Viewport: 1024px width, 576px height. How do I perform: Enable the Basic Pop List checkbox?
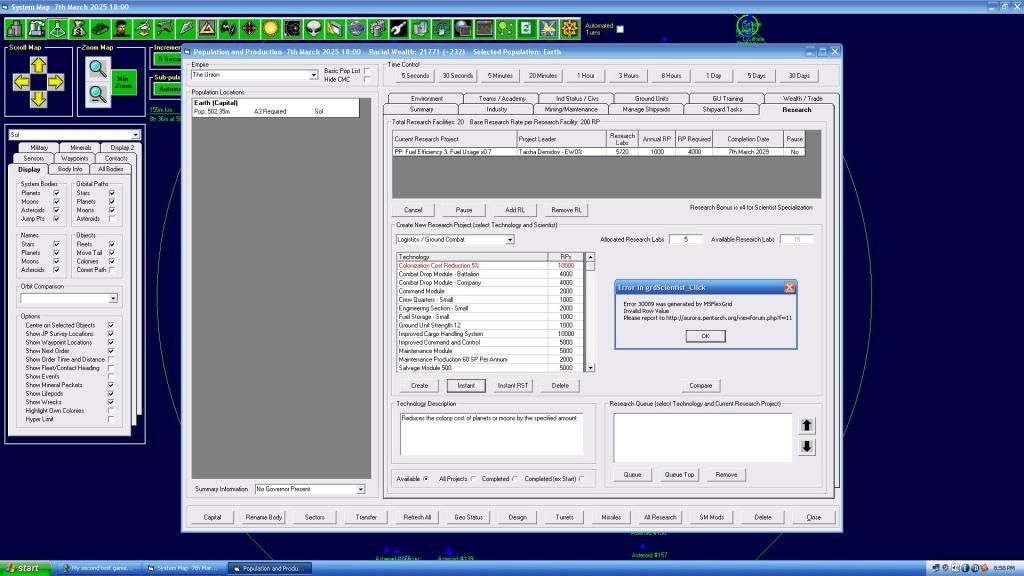[x=367, y=71]
